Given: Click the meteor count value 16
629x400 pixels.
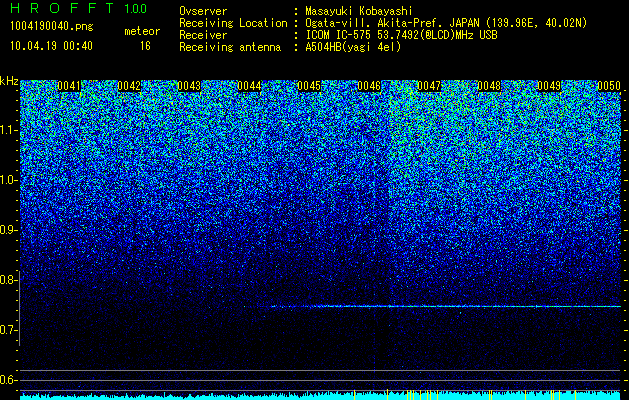Looking at the screenshot, I should tap(145, 46).
